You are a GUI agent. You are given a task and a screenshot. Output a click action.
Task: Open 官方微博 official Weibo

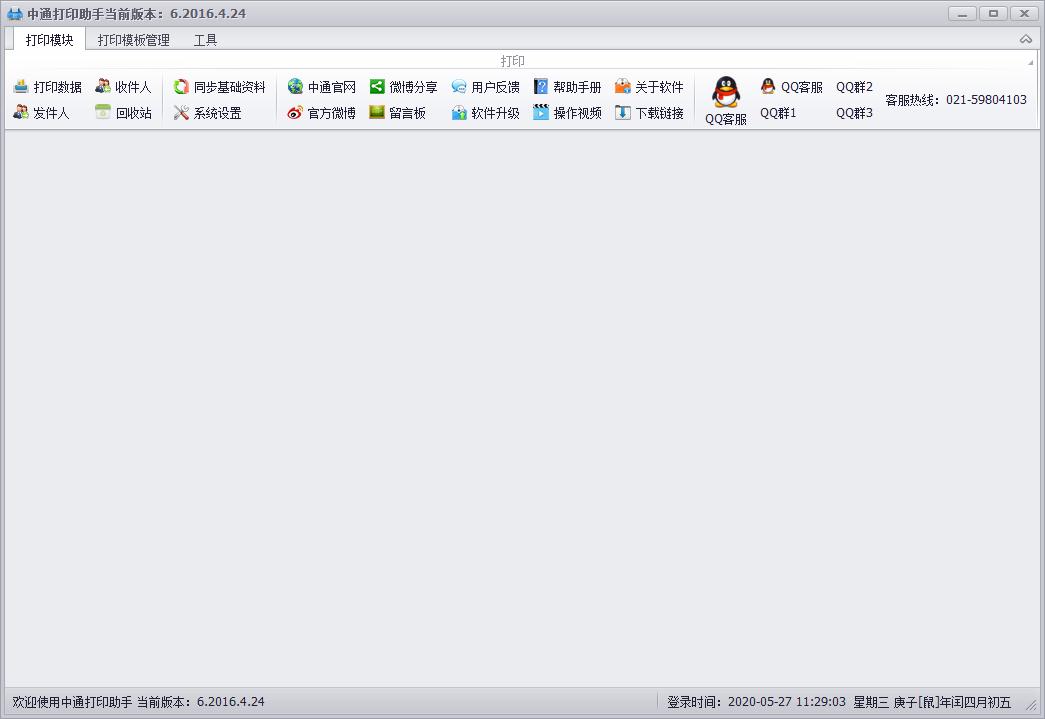coord(322,113)
